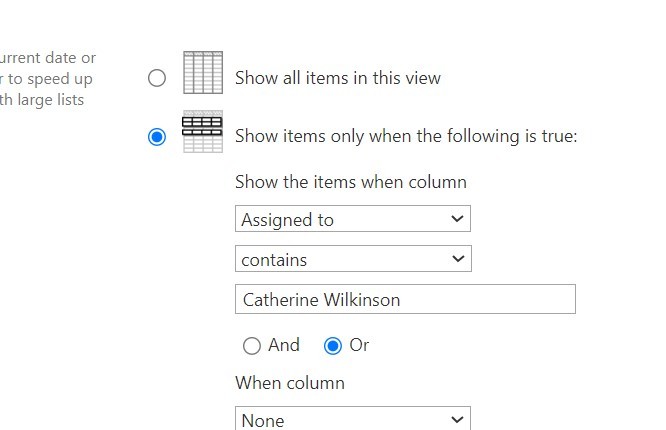Click the chevron arrow on Assigned to dropdown
This screenshot has width=666, height=430.
pos(457,219)
